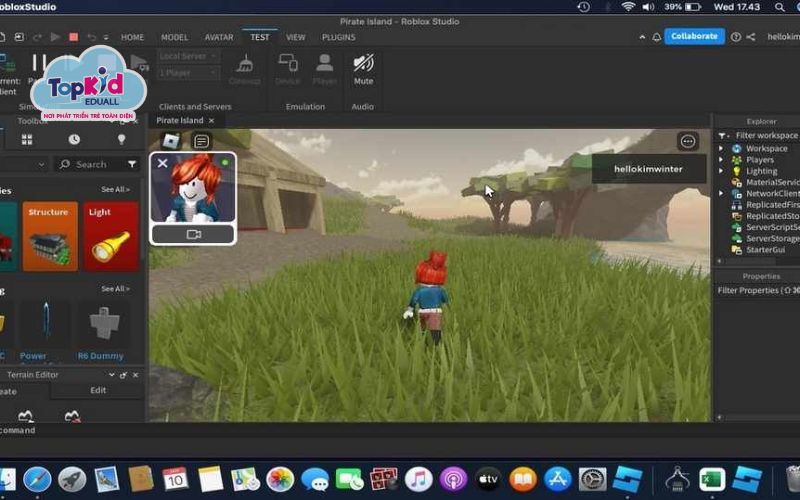This screenshot has height=500, width=800.
Task: Close the Terrain Editor panel
Action: (135, 375)
